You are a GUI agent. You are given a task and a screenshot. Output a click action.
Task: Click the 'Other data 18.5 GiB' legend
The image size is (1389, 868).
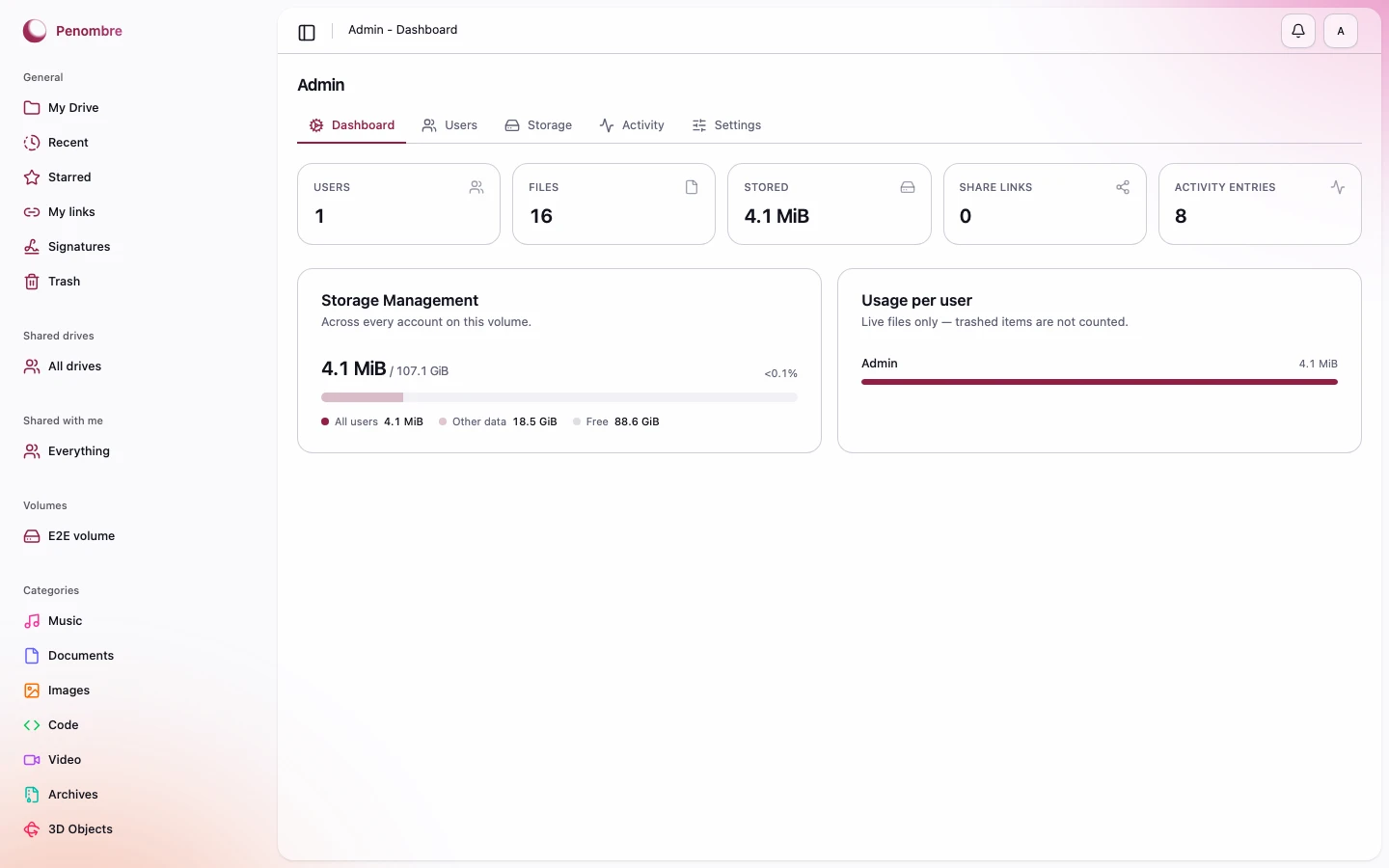point(498,421)
